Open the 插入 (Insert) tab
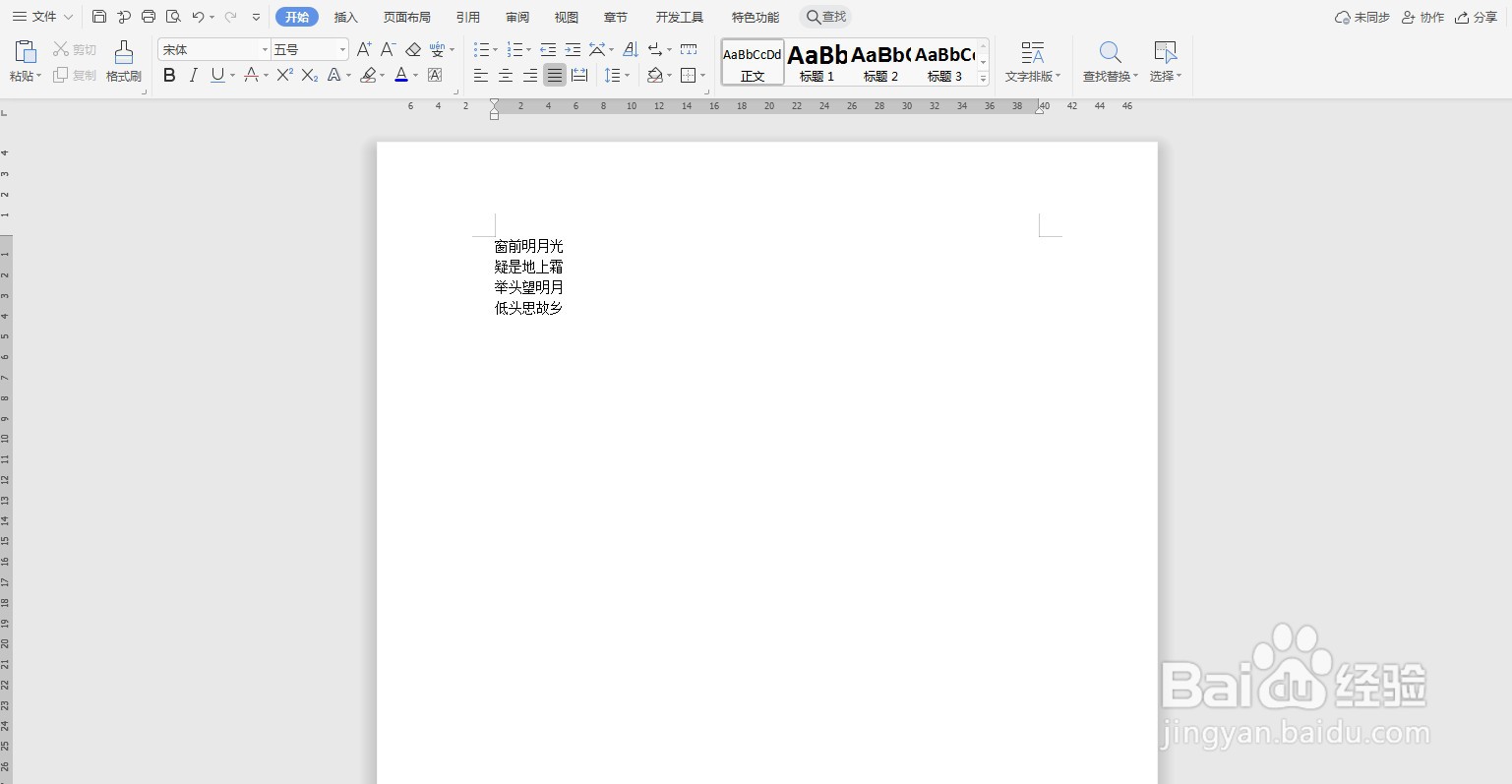The height and width of the screenshot is (784, 1512). [346, 17]
